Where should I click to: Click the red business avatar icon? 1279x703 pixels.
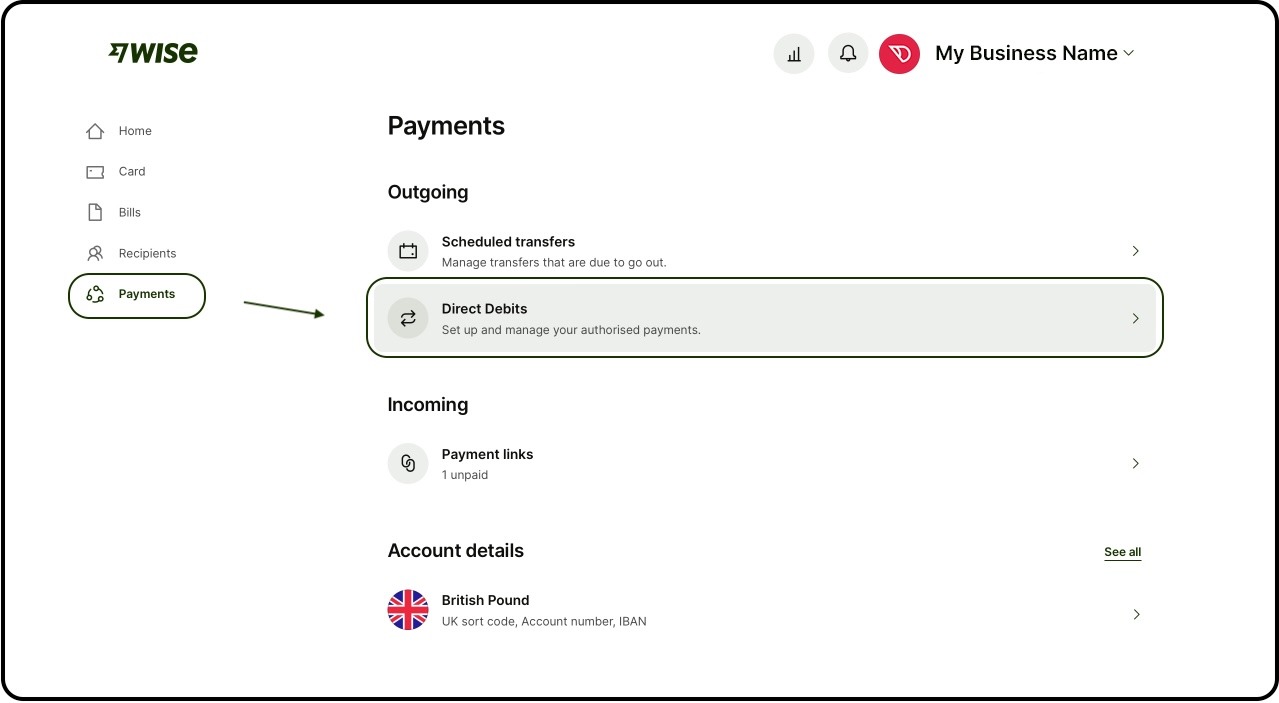[x=899, y=54]
